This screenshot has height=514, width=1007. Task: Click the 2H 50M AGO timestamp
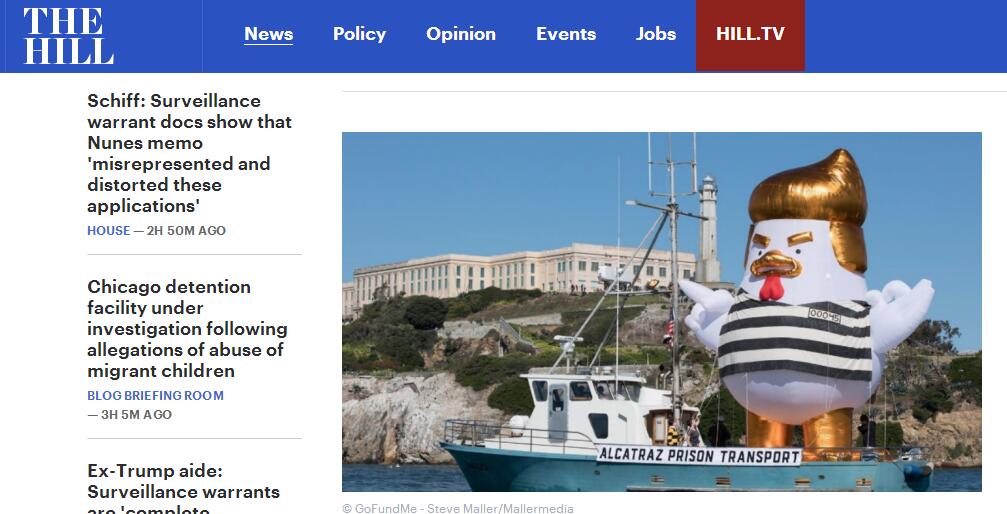coord(186,231)
